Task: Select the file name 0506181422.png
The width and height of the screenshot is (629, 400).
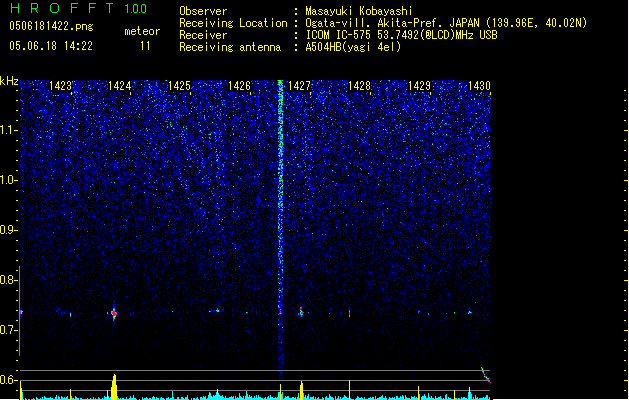Action: pyautogui.click(x=51, y=26)
